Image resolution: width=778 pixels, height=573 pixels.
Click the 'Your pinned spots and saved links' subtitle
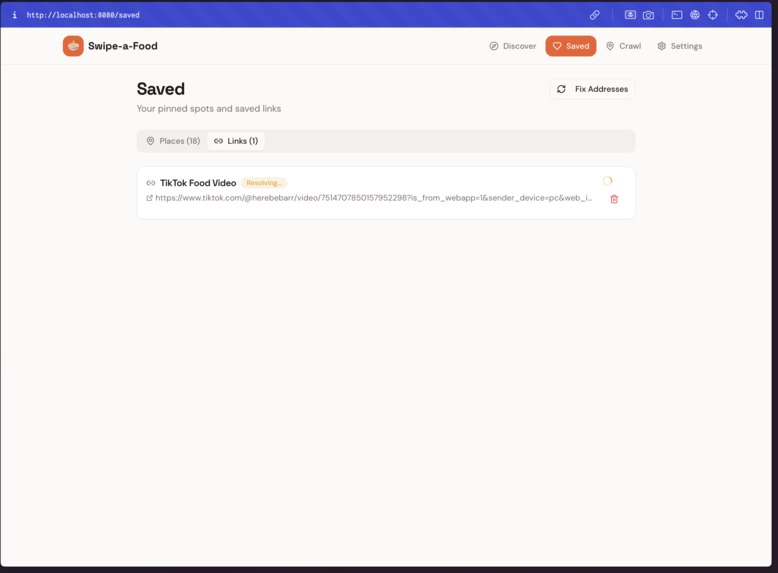pos(209,109)
